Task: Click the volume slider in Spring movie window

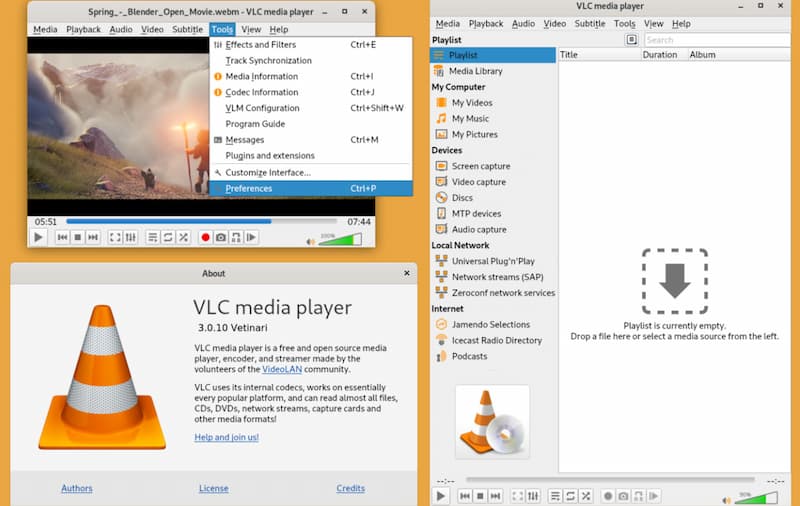Action: click(x=340, y=239)
